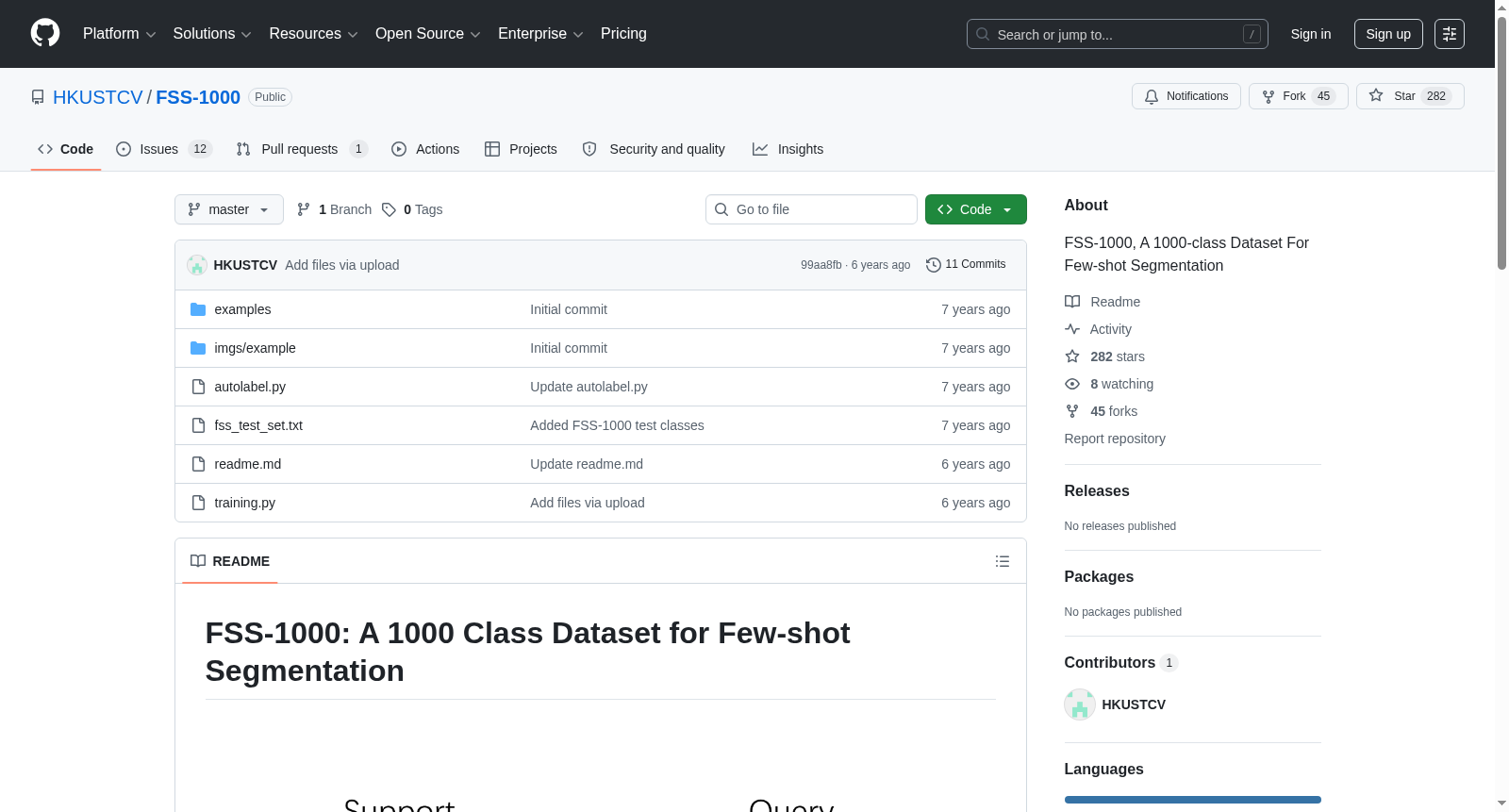The width and height of the screenshot is (1509, 812).
Task: Click the eye icon beside 8 watching
Action: [x=1072, y=384]
